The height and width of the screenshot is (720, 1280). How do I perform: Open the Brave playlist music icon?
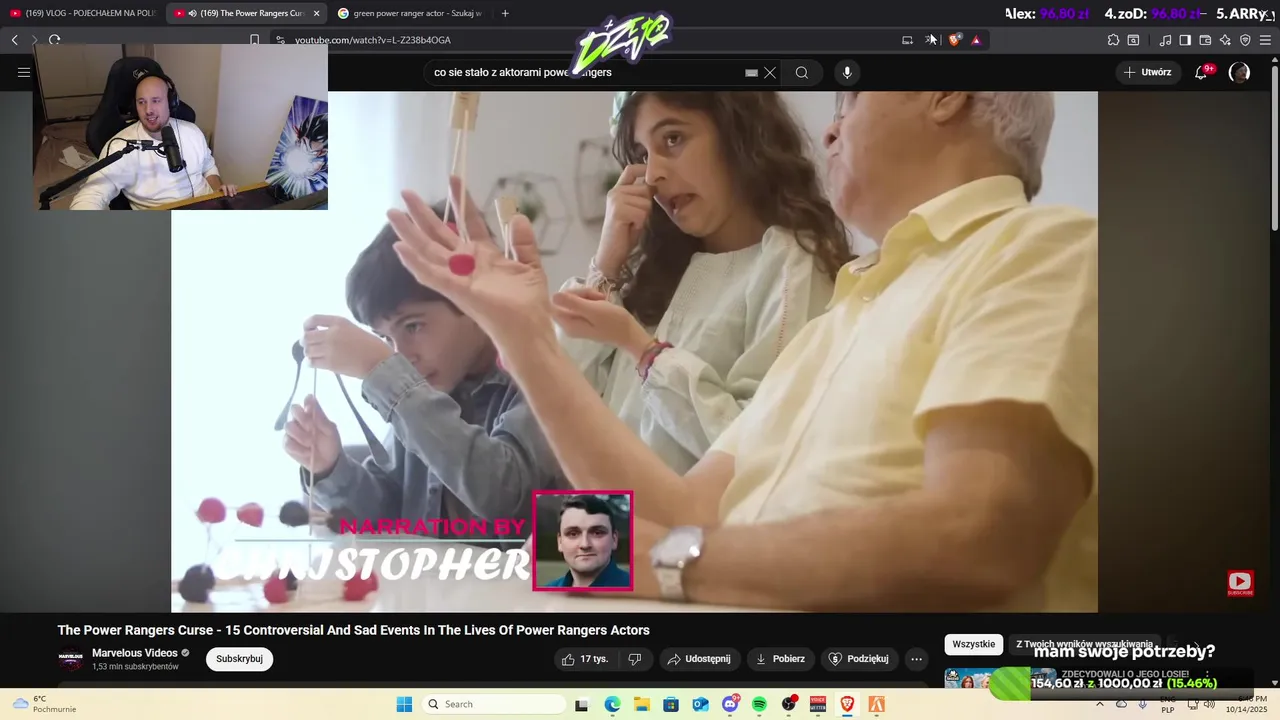tap(1165, 40)
